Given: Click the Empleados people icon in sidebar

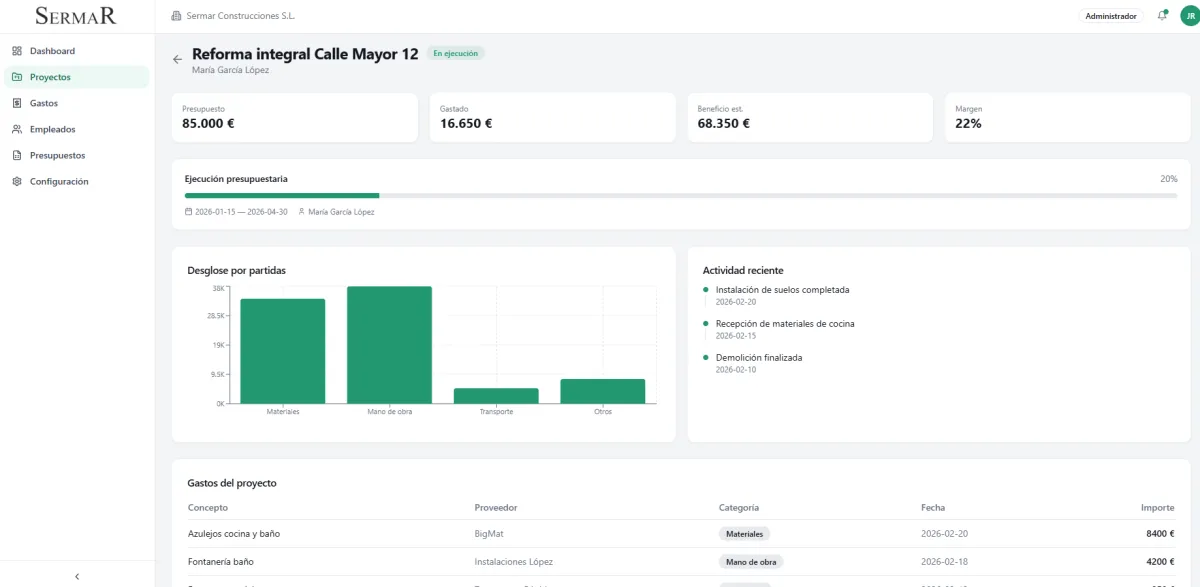Looking at the screenshot, I should pyautogui.click(x=17, y=129).
